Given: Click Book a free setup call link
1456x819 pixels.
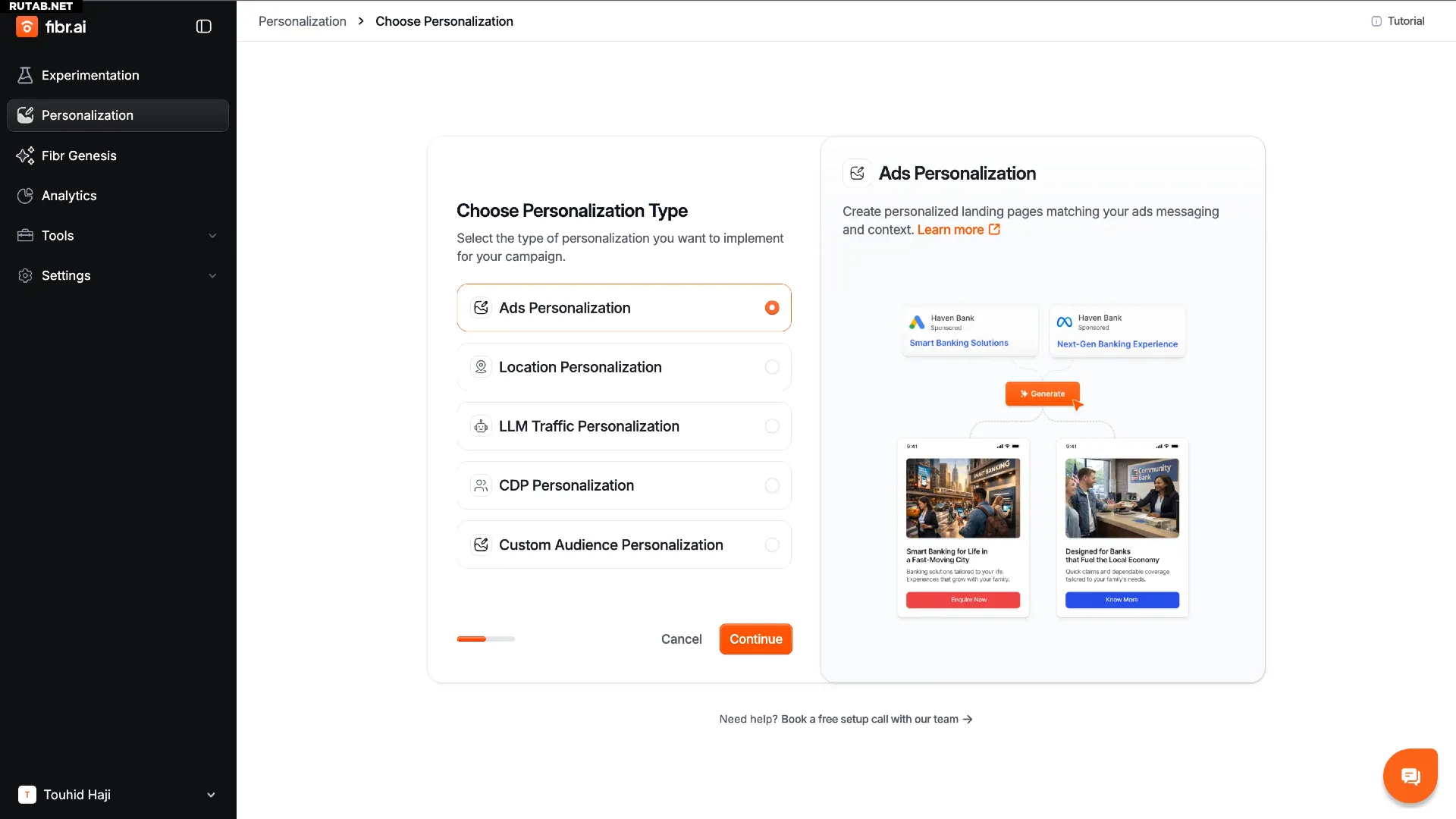Looking at the screenshot, I should pyautogui.click(x=876, y=719).
